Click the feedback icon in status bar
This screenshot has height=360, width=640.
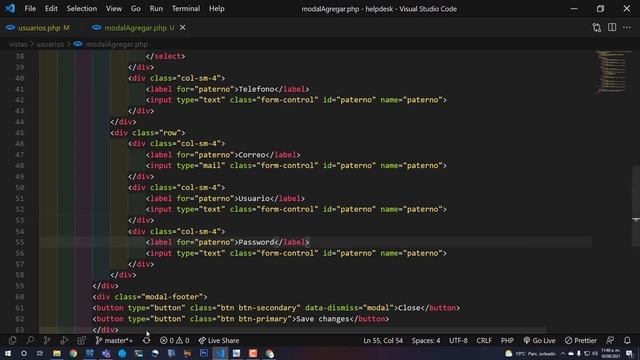coord(610,340)
